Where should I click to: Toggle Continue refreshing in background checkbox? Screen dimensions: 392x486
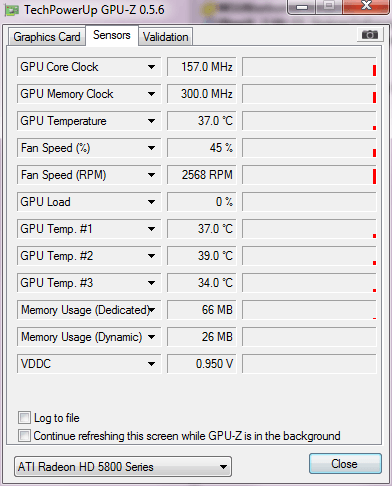(24, 436)
